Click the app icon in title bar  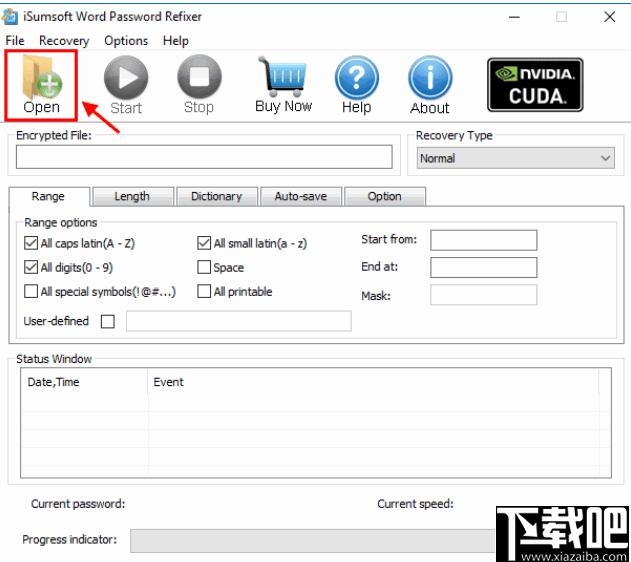10,17
